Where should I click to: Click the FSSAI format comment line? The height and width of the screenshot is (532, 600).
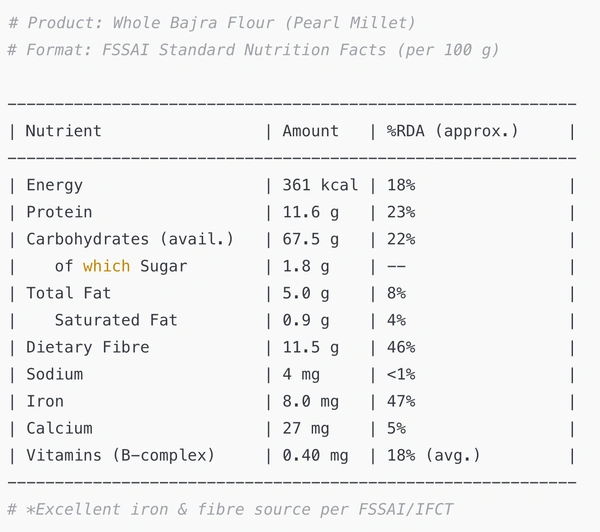coord(252,49)
